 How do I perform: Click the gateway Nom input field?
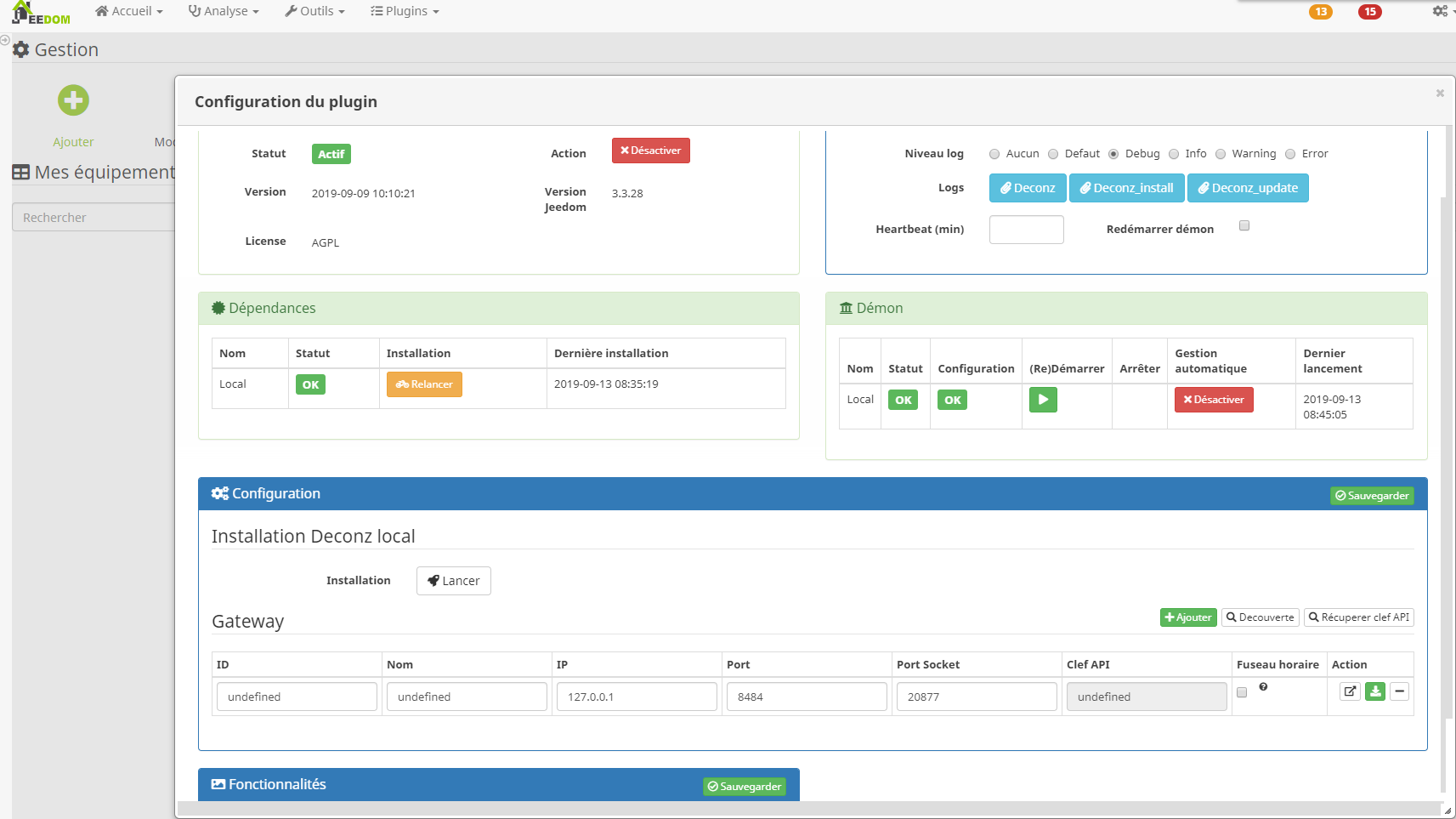pos(467,697)
